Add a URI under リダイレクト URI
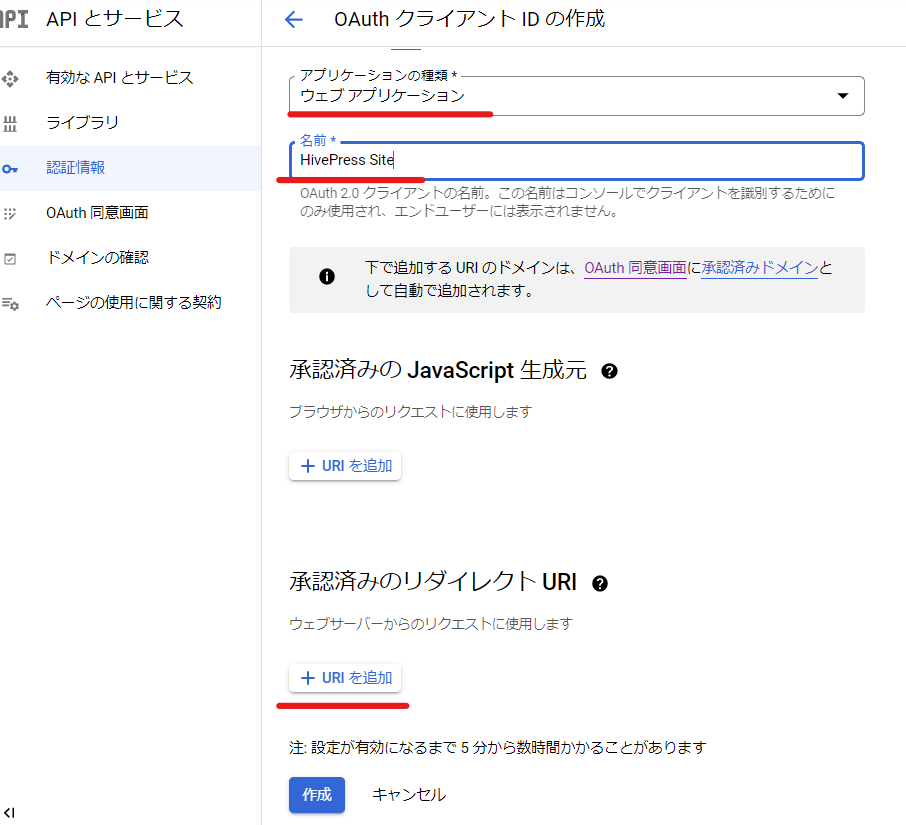906x825 pixels. [345, 678]
